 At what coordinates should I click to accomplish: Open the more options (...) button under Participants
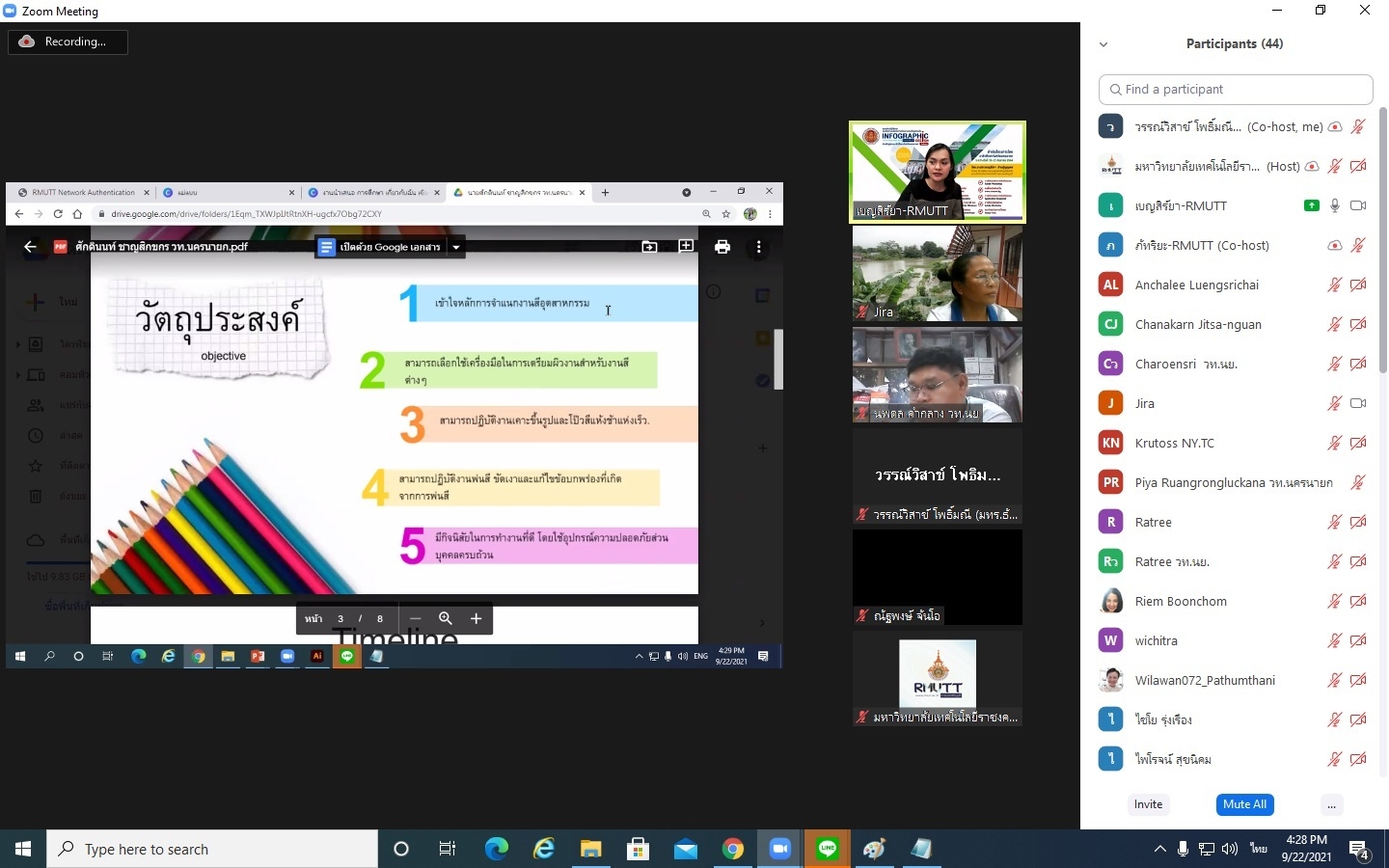point(1331,804)
